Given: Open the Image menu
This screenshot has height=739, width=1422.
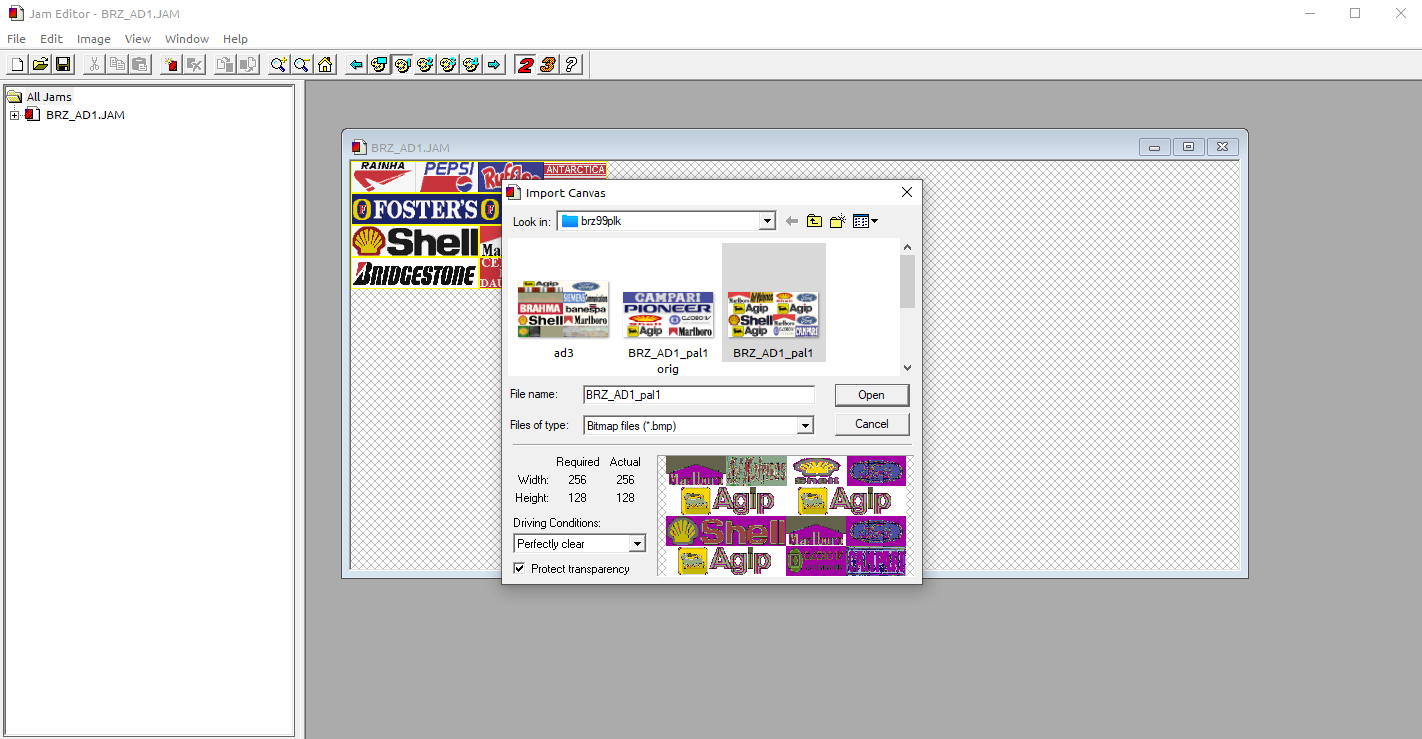Looking at the screenshot, I should click(x=93, y=39).
